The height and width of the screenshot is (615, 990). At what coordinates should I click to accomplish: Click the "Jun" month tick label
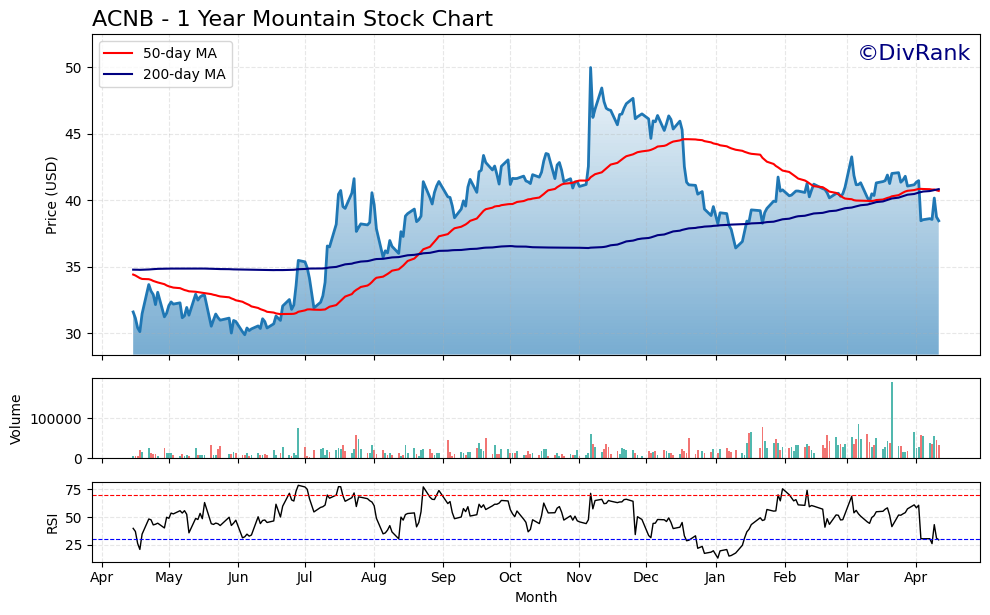[x=238, y=577]
